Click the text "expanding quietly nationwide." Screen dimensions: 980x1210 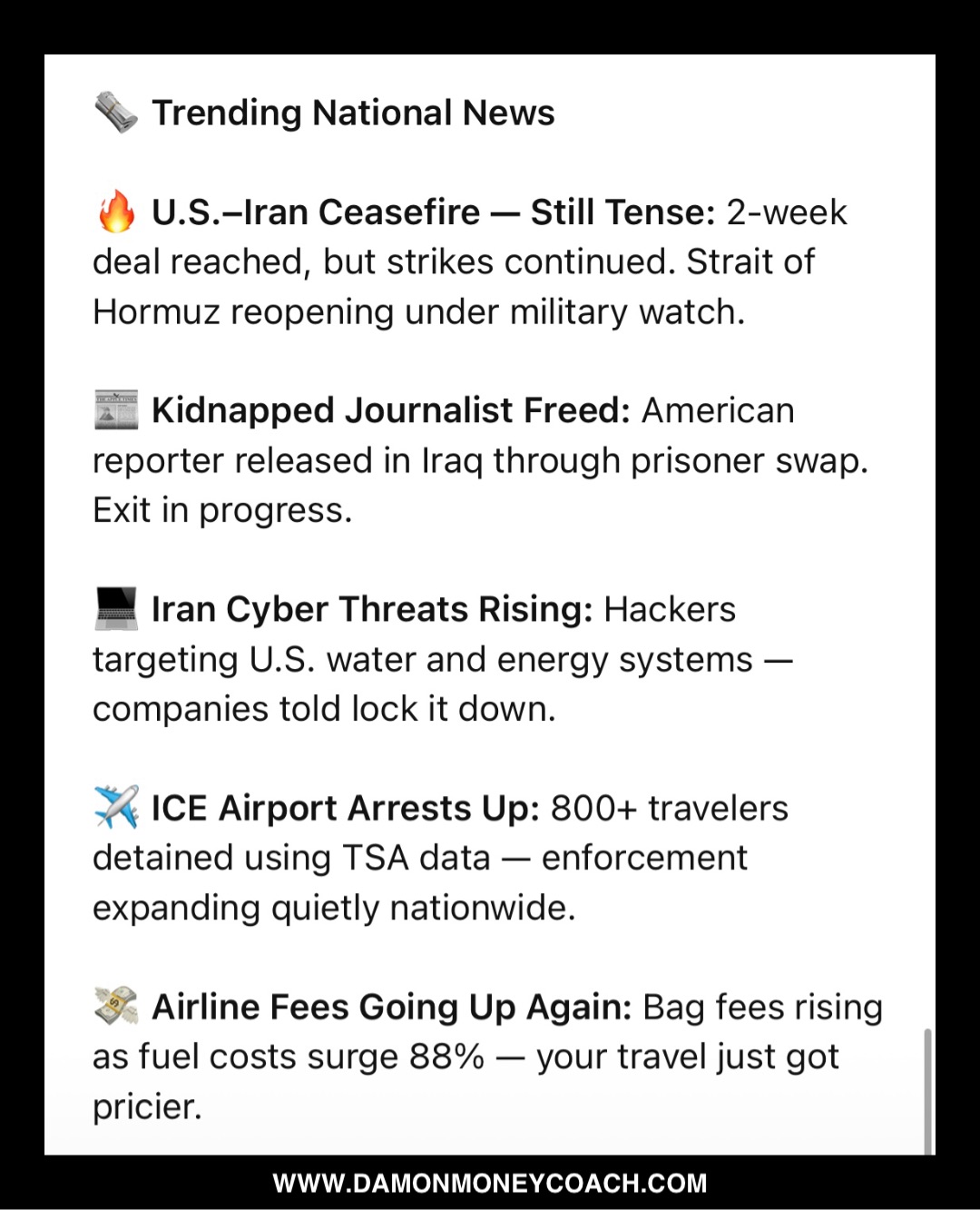click(334, 908)
